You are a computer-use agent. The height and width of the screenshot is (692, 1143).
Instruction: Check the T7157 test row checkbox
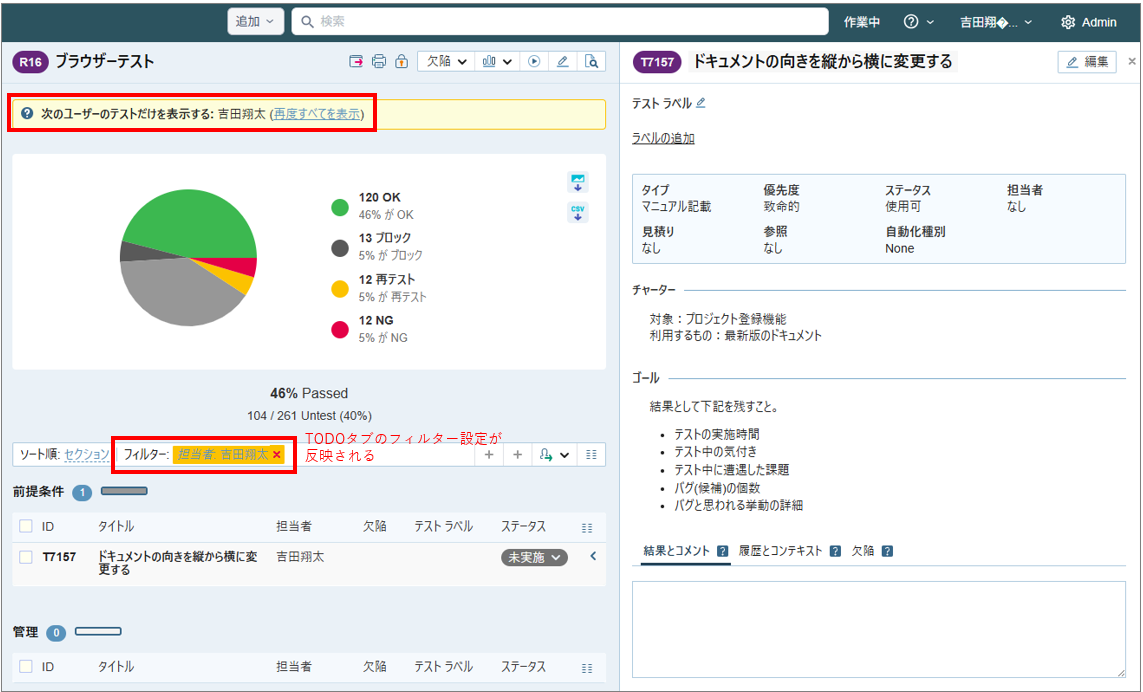tap(26, 557)
